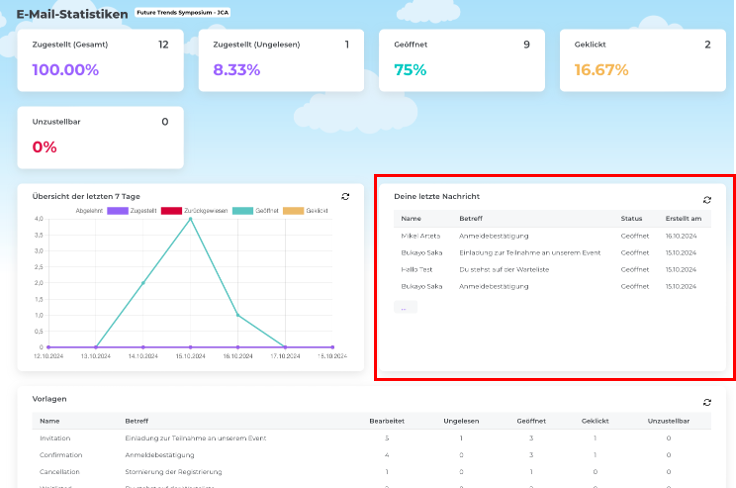
Task: Click the Name header in last messages table
Action: pos(411,219)
